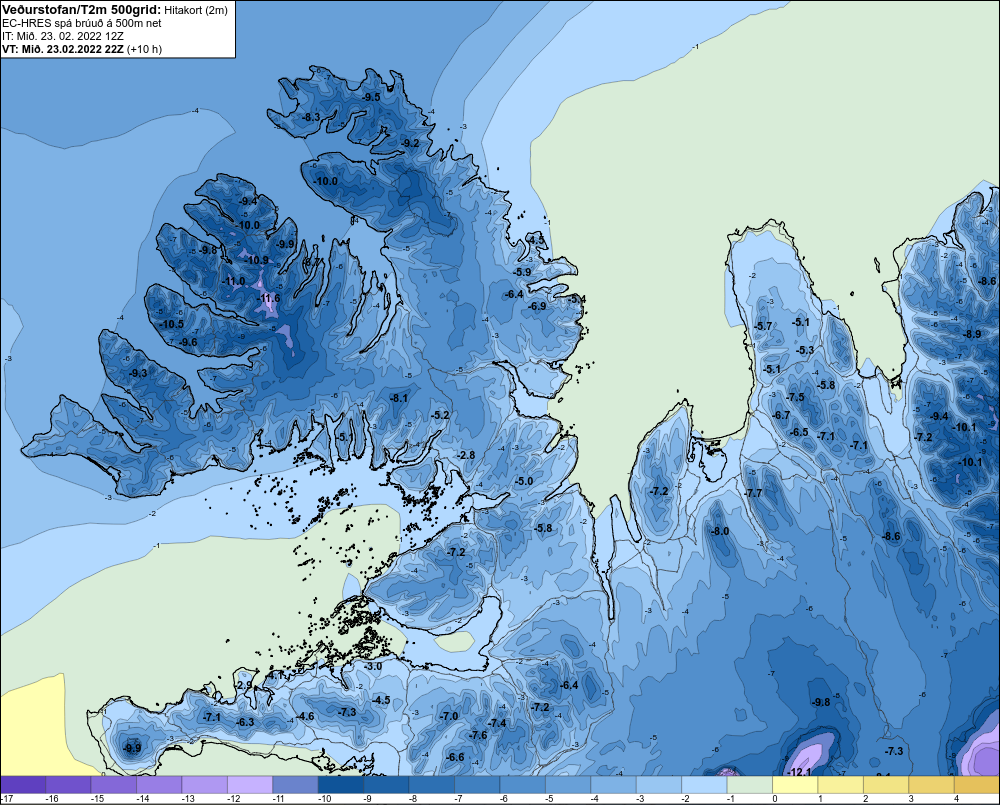
Task: Select legend color band between -13 and -12
Action: click(204, 785)
